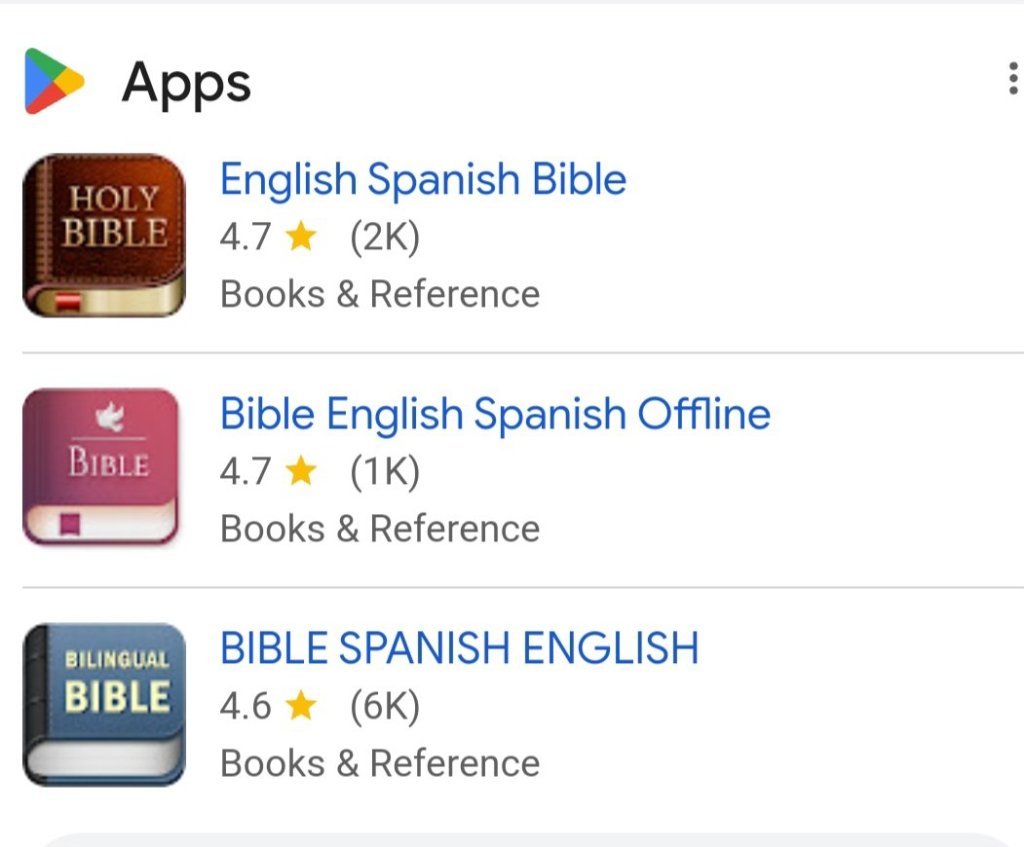1024x847 pixels.
Task: Open the three-dot more options menu
Action: click(1012, 79)
